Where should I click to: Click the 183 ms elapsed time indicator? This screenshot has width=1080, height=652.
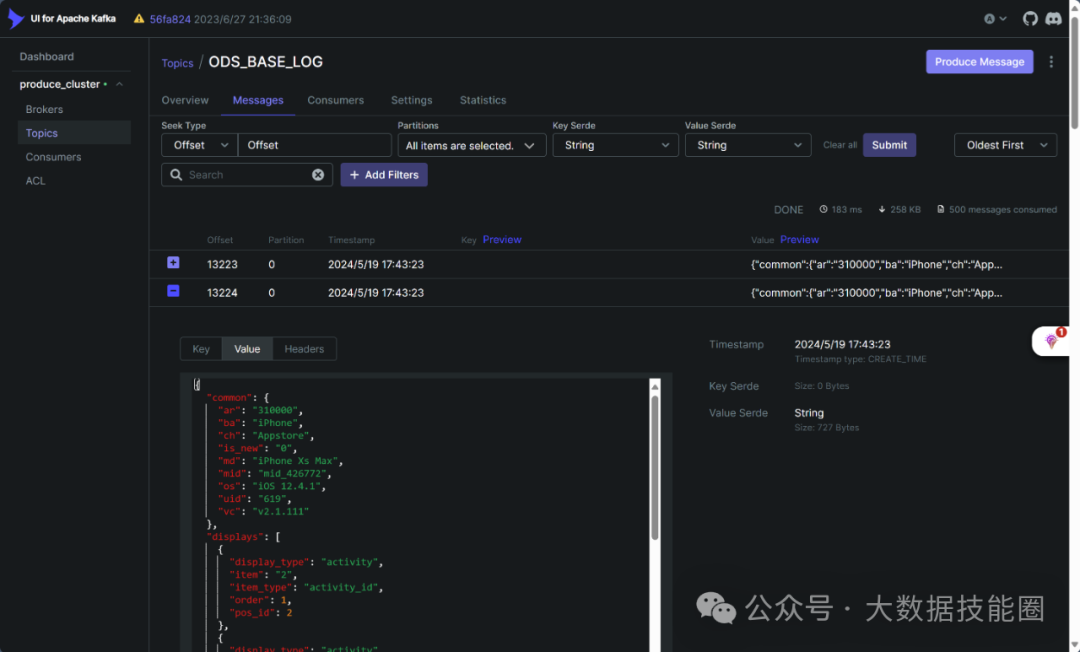coord(840,209)
